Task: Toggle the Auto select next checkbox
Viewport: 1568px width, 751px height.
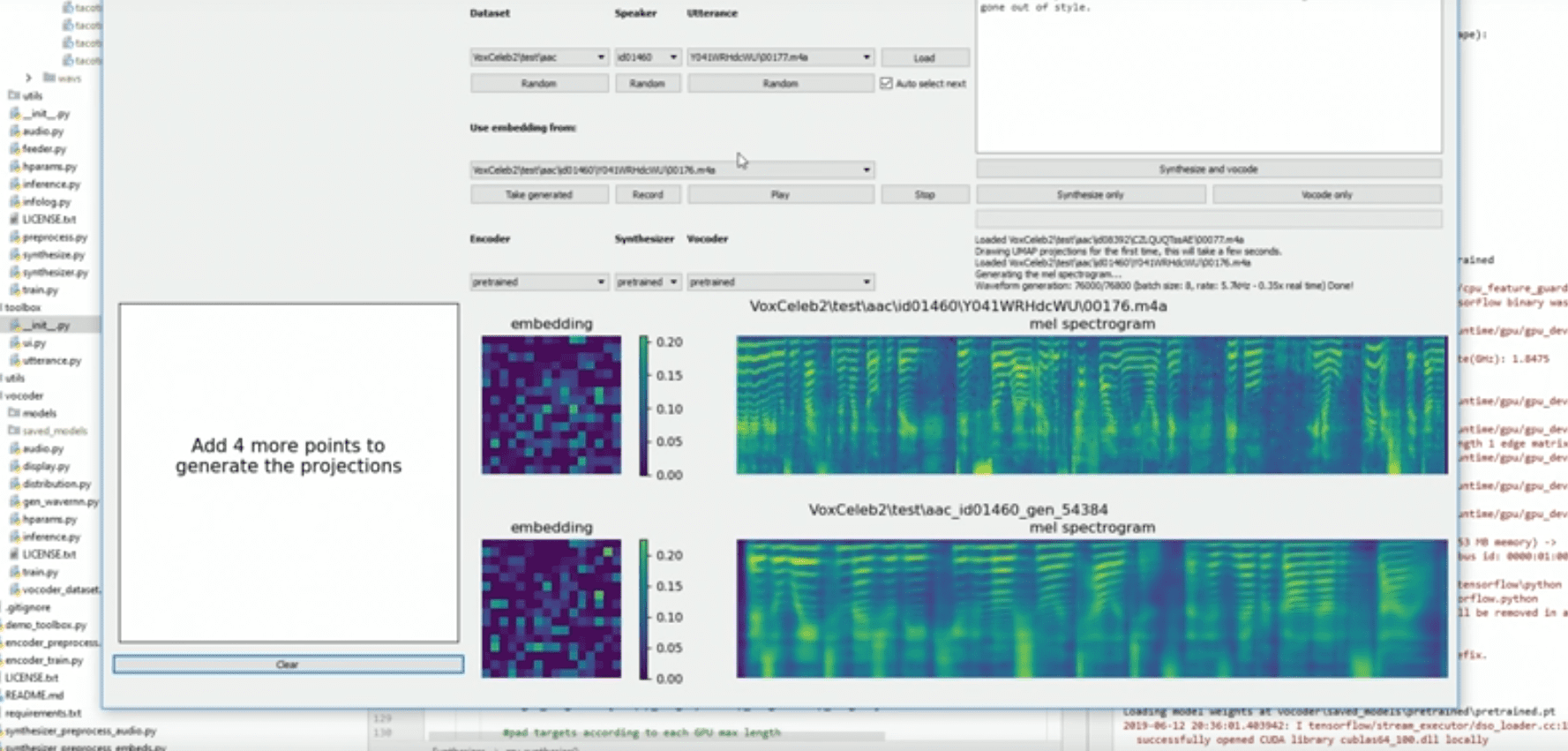Action: point(886,83)
